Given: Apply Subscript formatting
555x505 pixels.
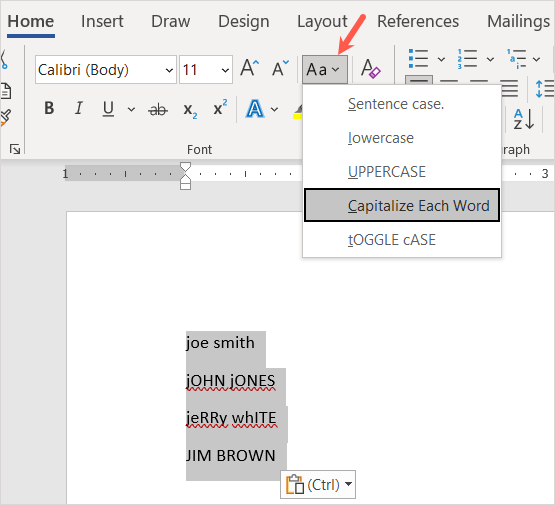Looking at the screenshot, I should 190,110.
